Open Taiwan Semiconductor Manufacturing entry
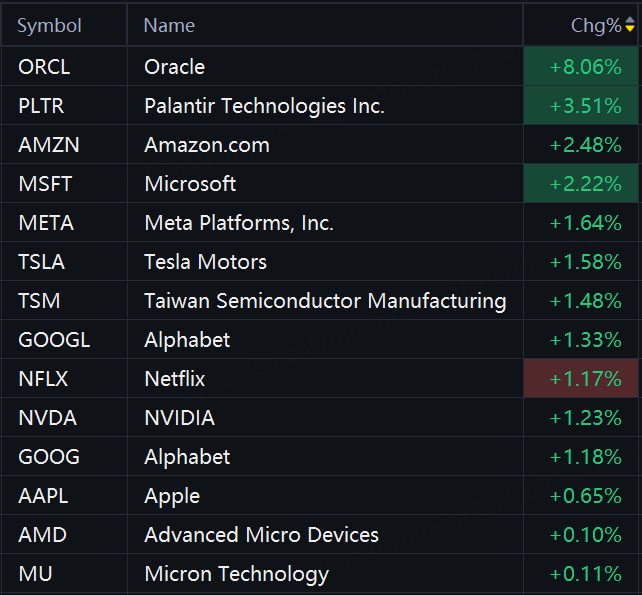Viewport: 642px width, 595px height. [x=325, y=301]
